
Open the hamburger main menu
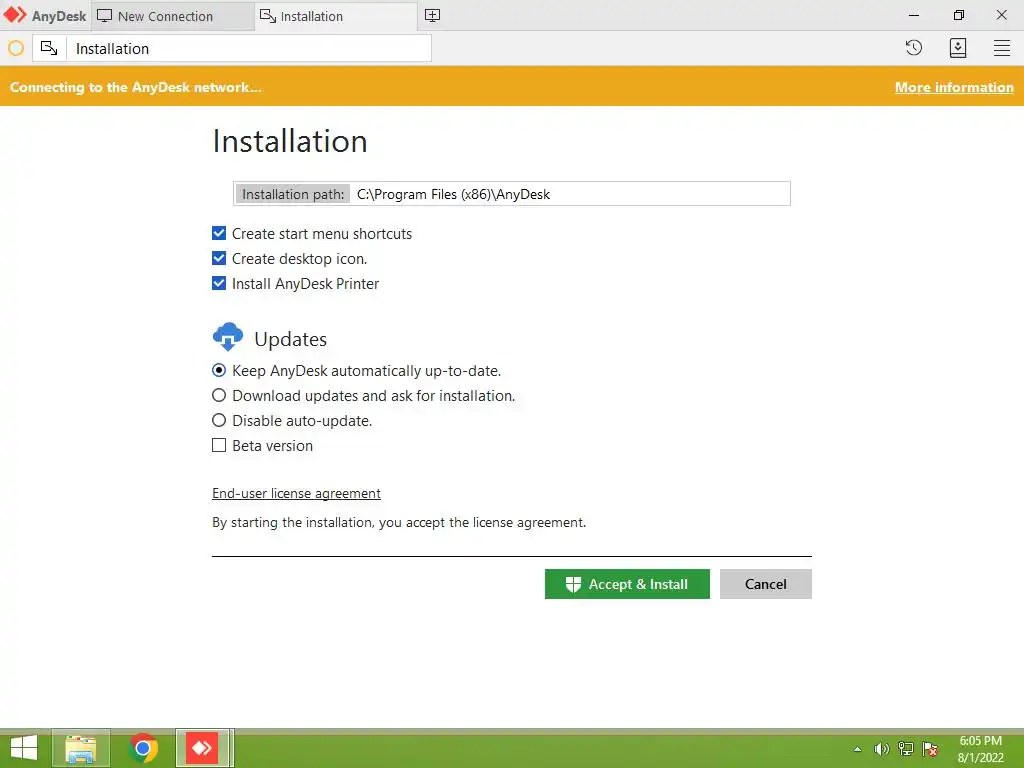pos(1002,48)
